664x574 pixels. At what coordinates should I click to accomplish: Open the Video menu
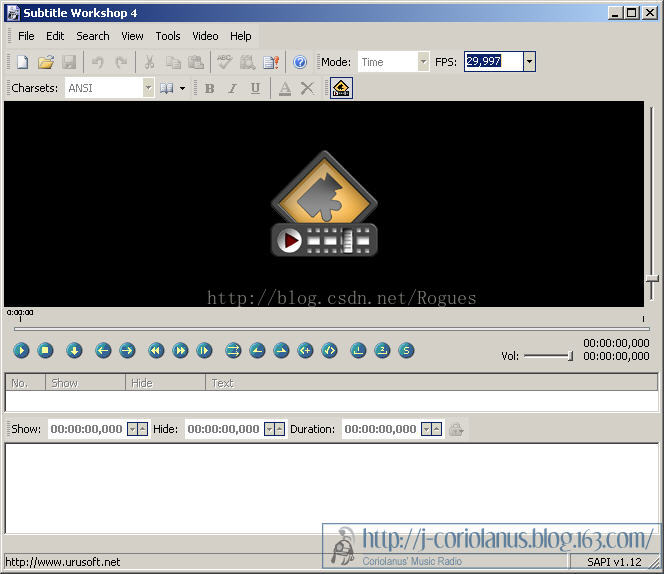205,36
